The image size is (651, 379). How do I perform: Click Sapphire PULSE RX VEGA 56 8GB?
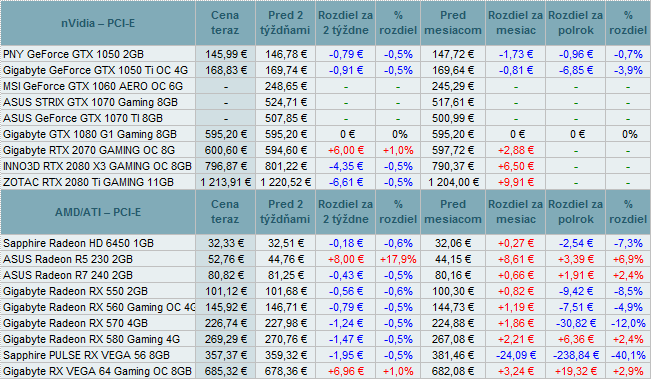coord(86,355)
